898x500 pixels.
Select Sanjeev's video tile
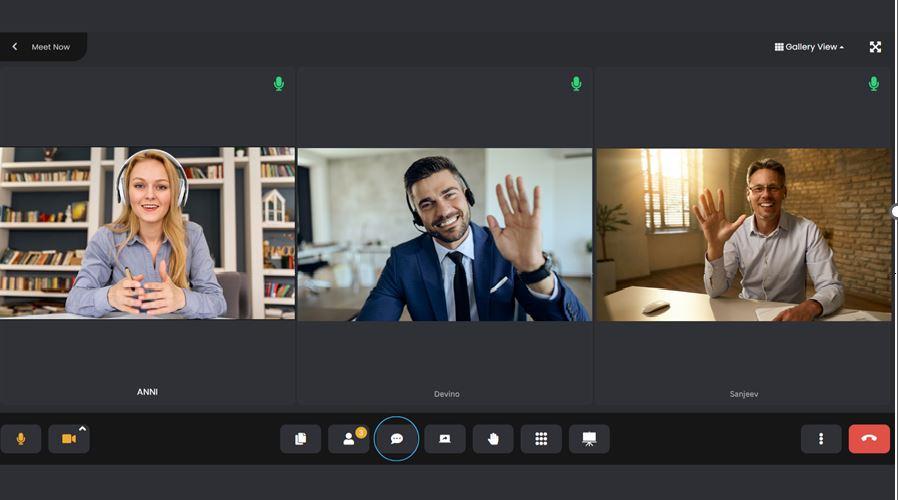pos(743,235)
